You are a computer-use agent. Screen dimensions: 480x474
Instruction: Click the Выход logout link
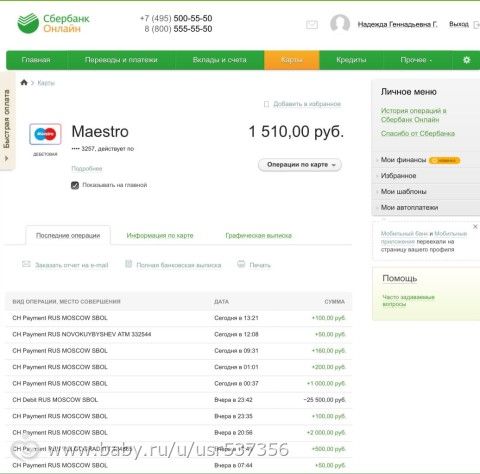(459, 24)
